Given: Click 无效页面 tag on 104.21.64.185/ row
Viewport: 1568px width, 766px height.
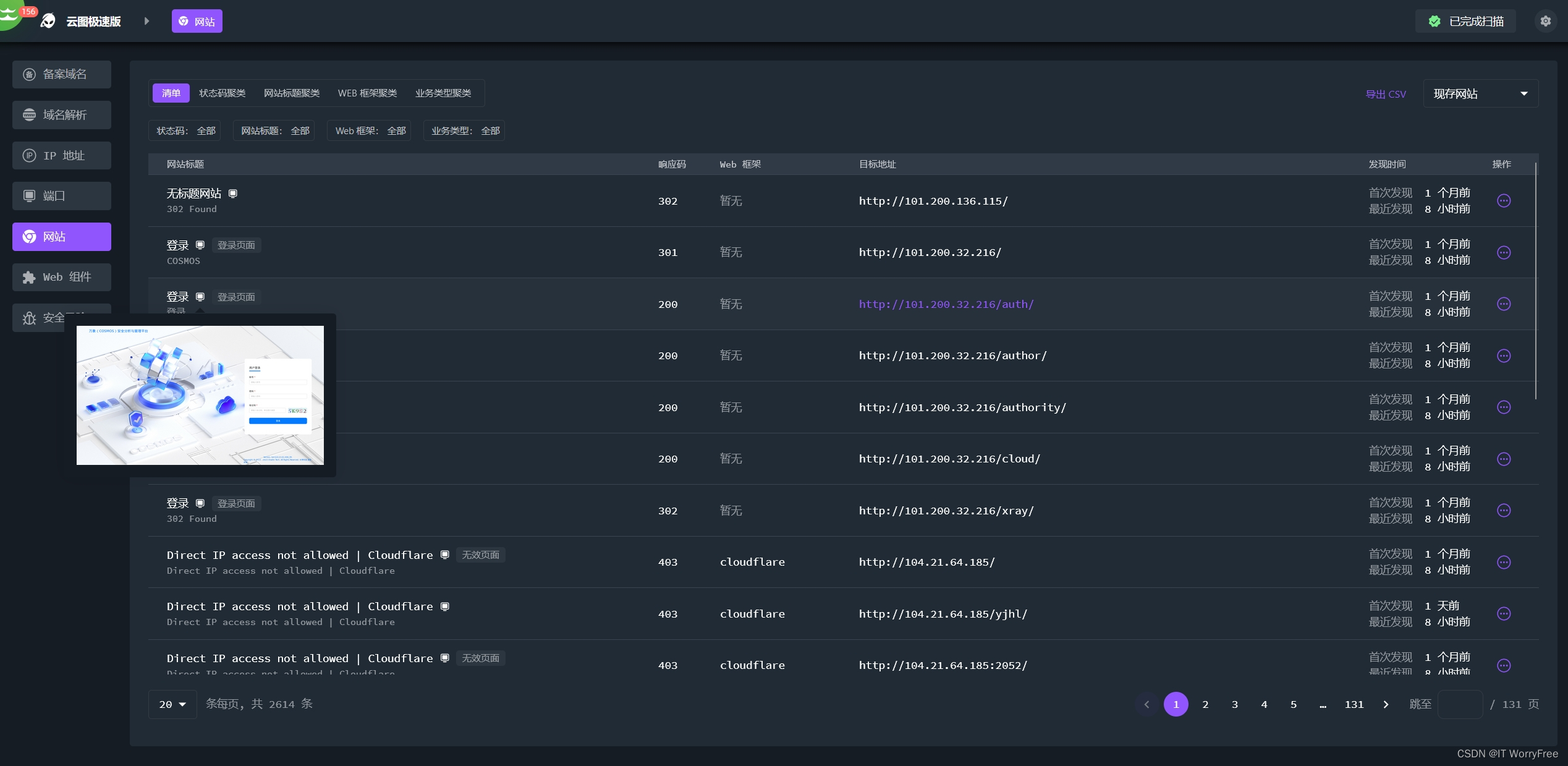Looking at the screenshot, I should [x=480, y=555].
